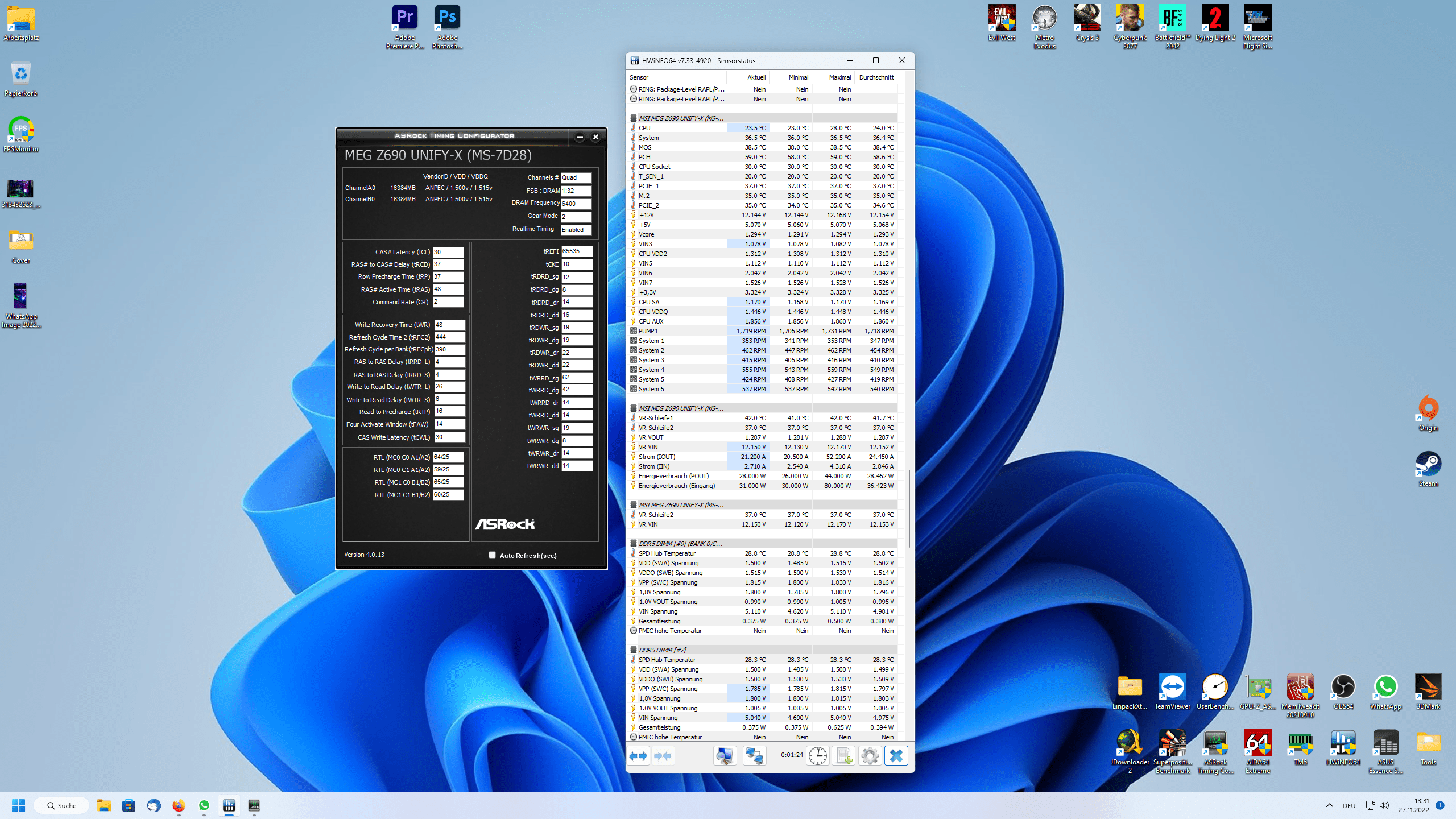The height and width of the screenshot is (819, 1456).
Task: Click the Minimal column header
Action: click(791, 77)
